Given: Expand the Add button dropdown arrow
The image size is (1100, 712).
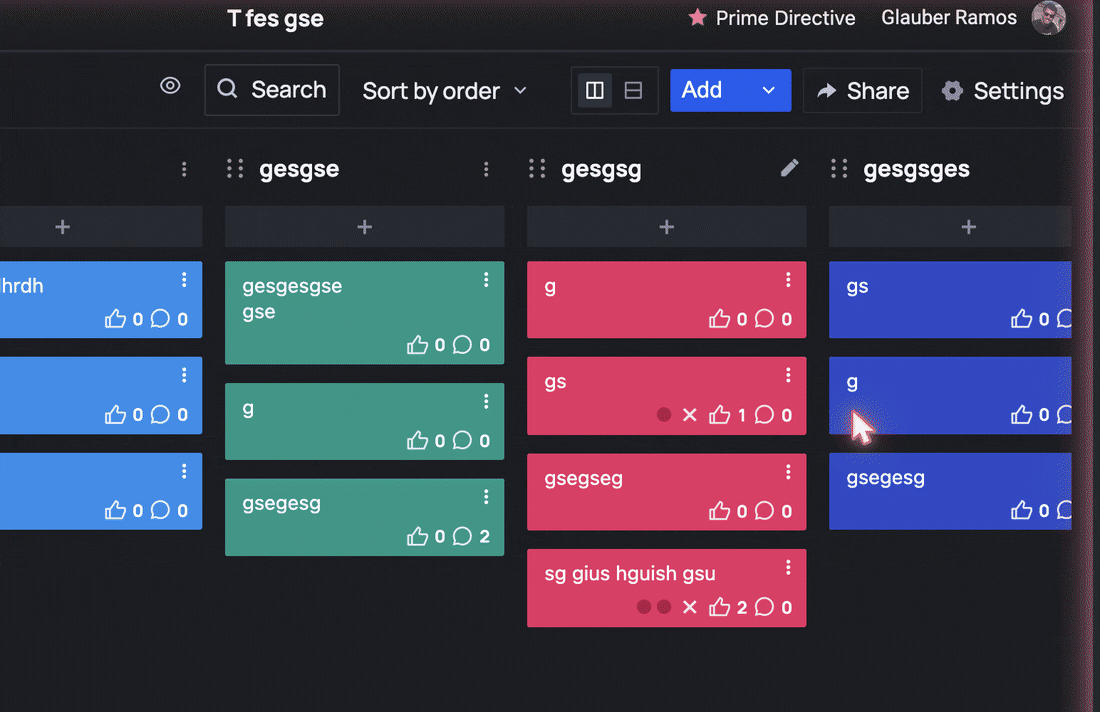Looking at the screenshot, I should (x=769, y=90).
